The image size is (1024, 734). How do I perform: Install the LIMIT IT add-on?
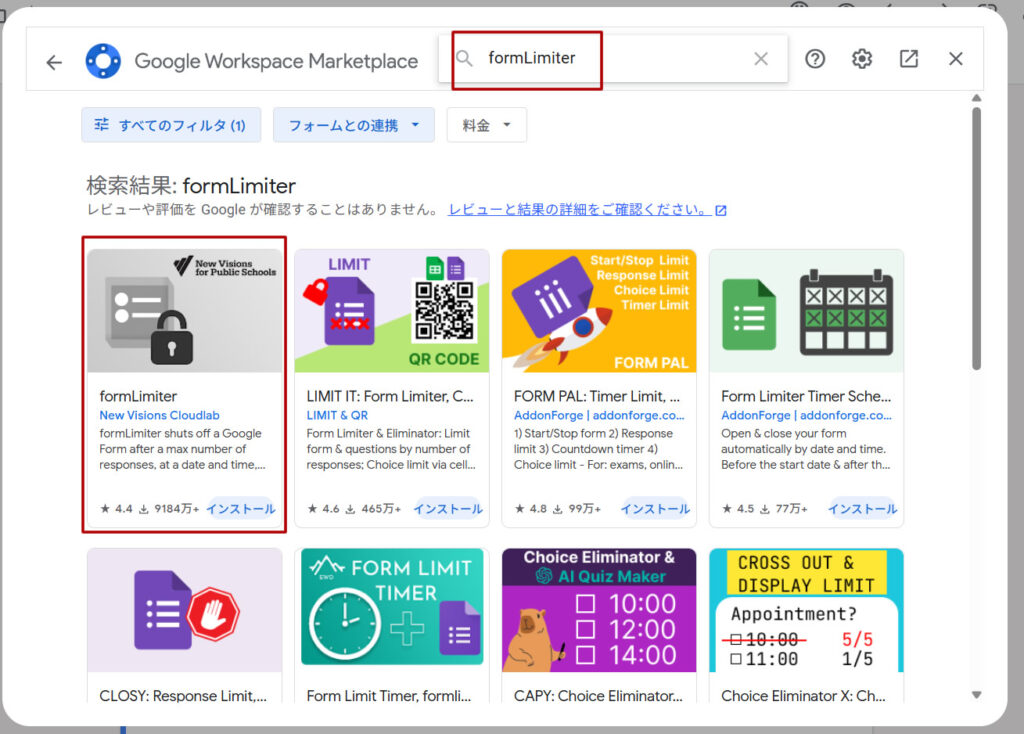point(448,509)
